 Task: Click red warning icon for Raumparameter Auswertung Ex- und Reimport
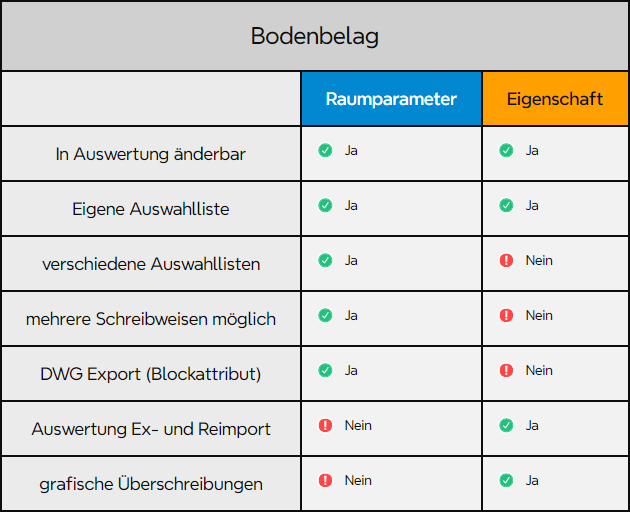tap(325, 425)
